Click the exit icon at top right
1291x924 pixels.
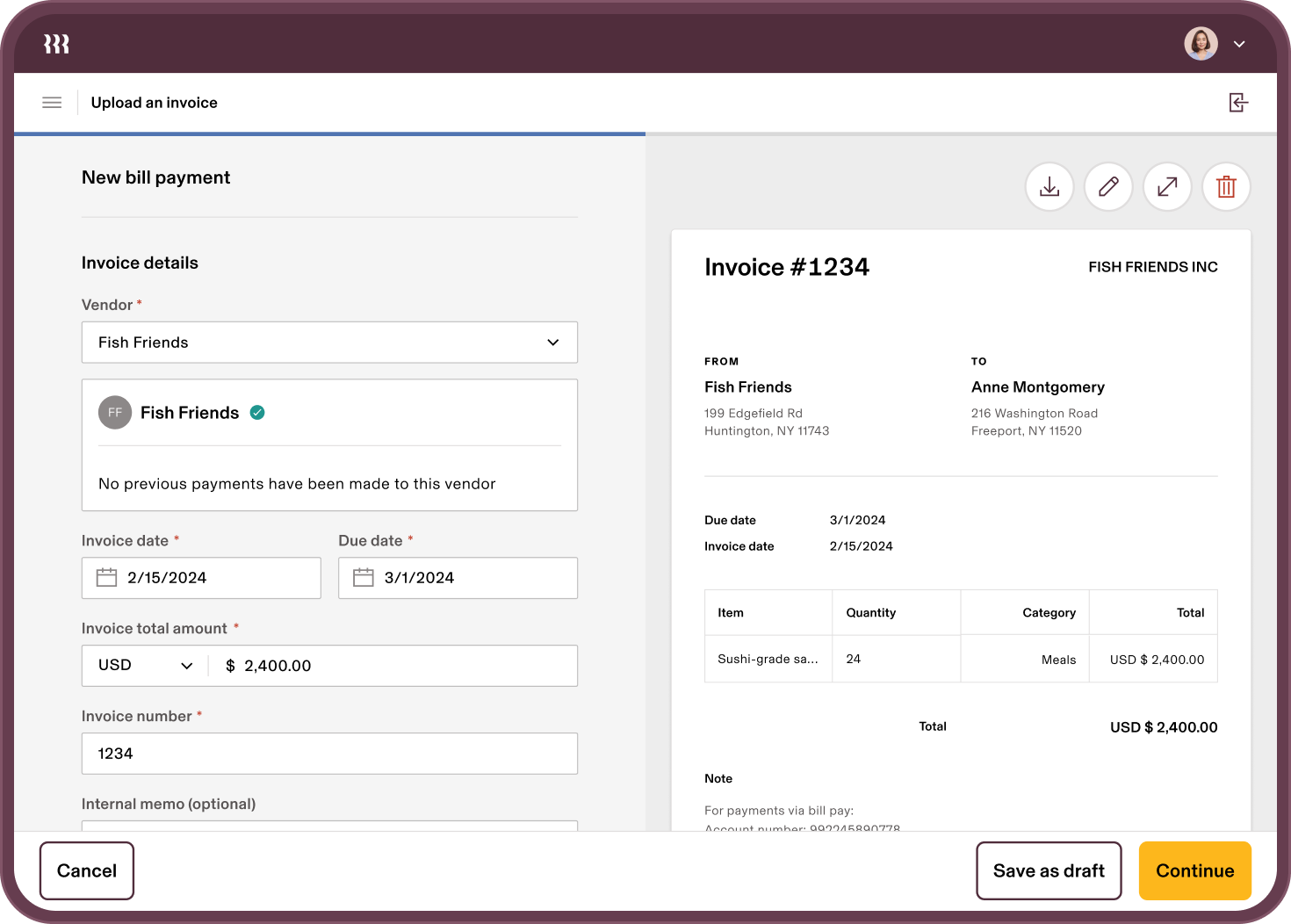click(x=1238, y=103)
